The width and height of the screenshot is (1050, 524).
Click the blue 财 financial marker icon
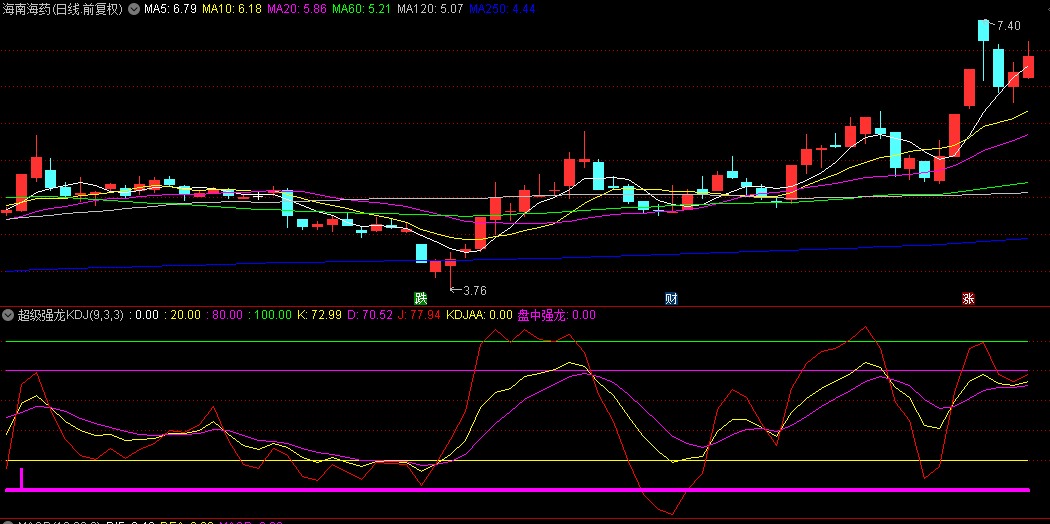pyautogui.click(x=671, y=298)
